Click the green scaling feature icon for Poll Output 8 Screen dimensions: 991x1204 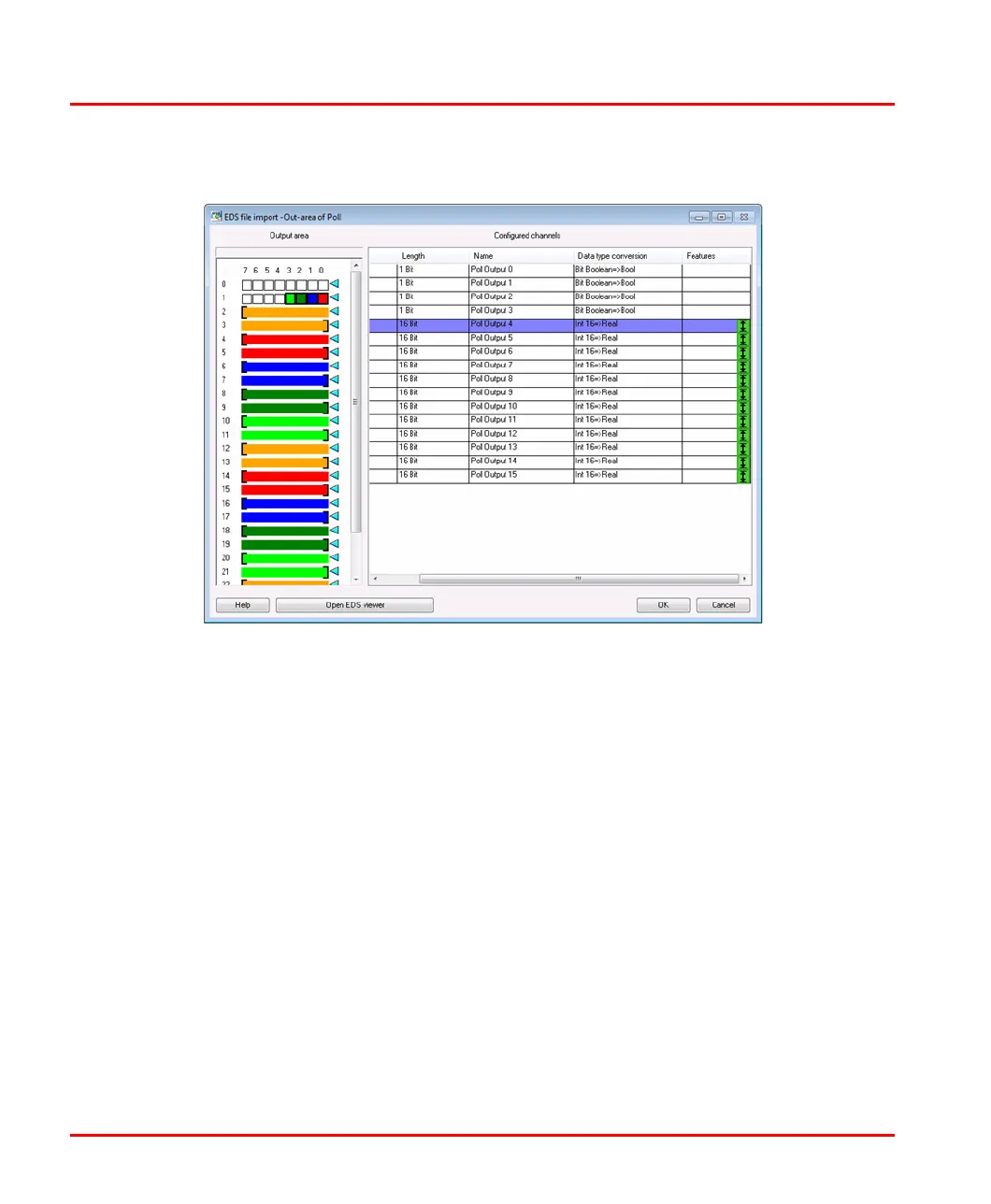(744, 380)
